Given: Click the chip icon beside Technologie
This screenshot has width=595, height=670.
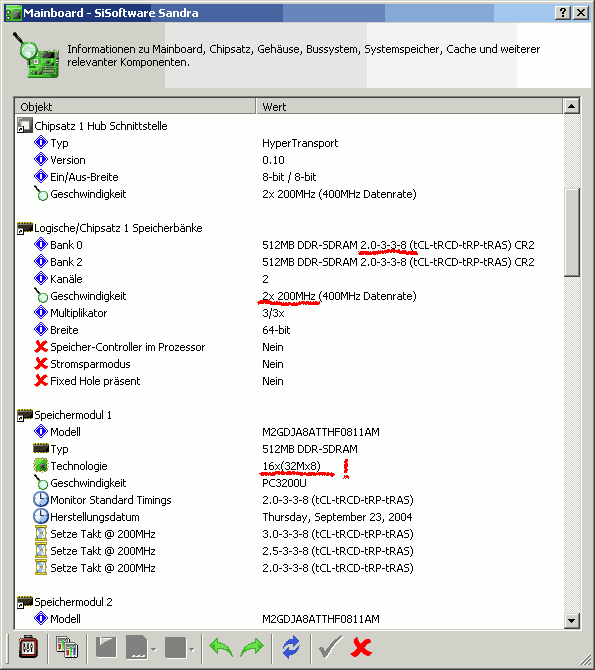Looking at the screenshot, I should click(41, 465).
